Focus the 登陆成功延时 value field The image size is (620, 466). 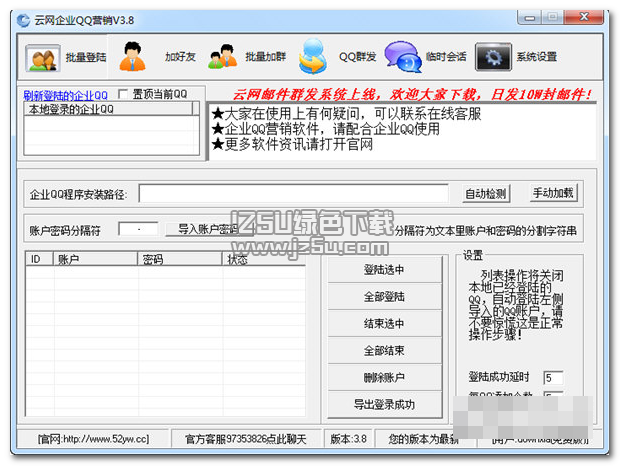tap(554, 377)
